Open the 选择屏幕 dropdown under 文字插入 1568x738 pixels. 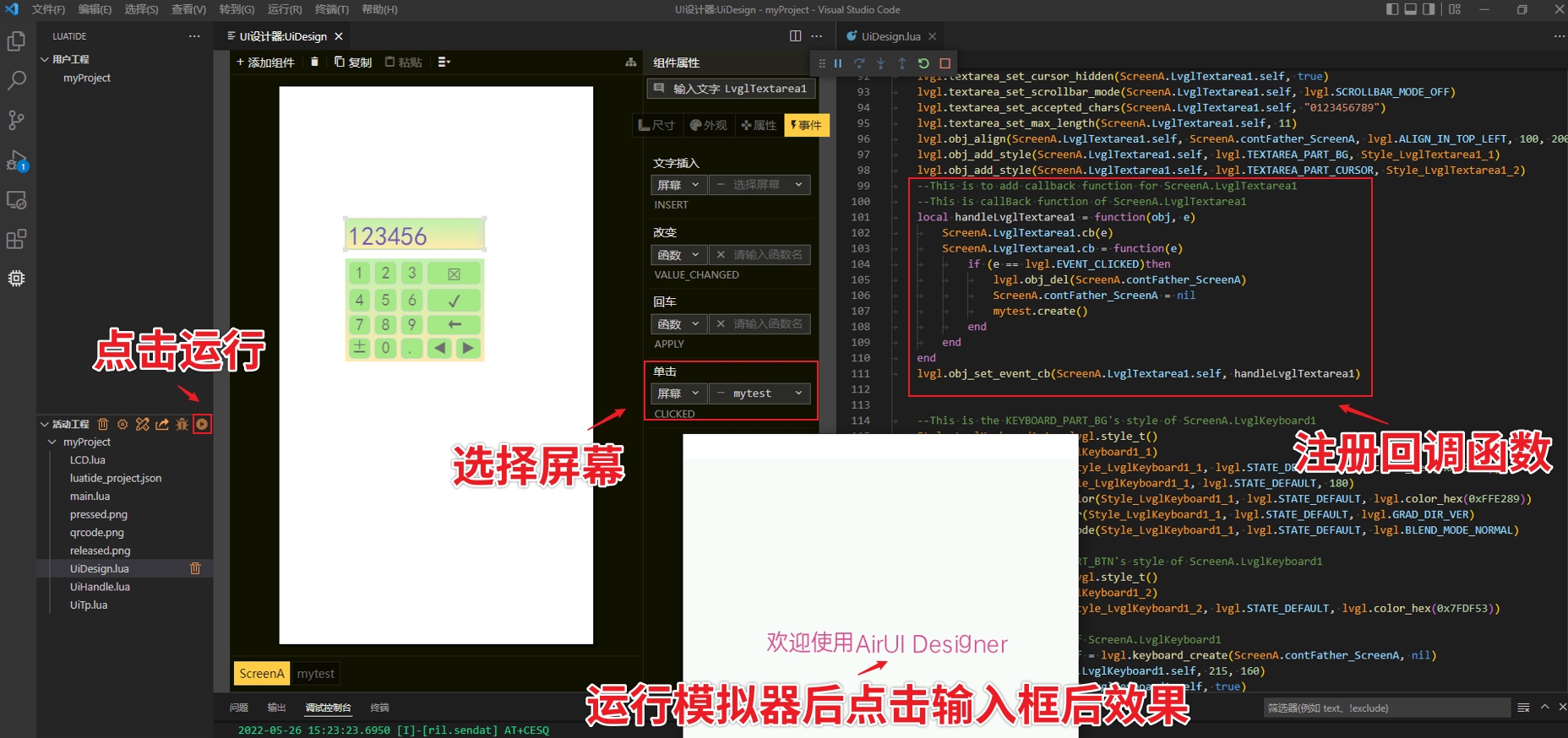759,185
